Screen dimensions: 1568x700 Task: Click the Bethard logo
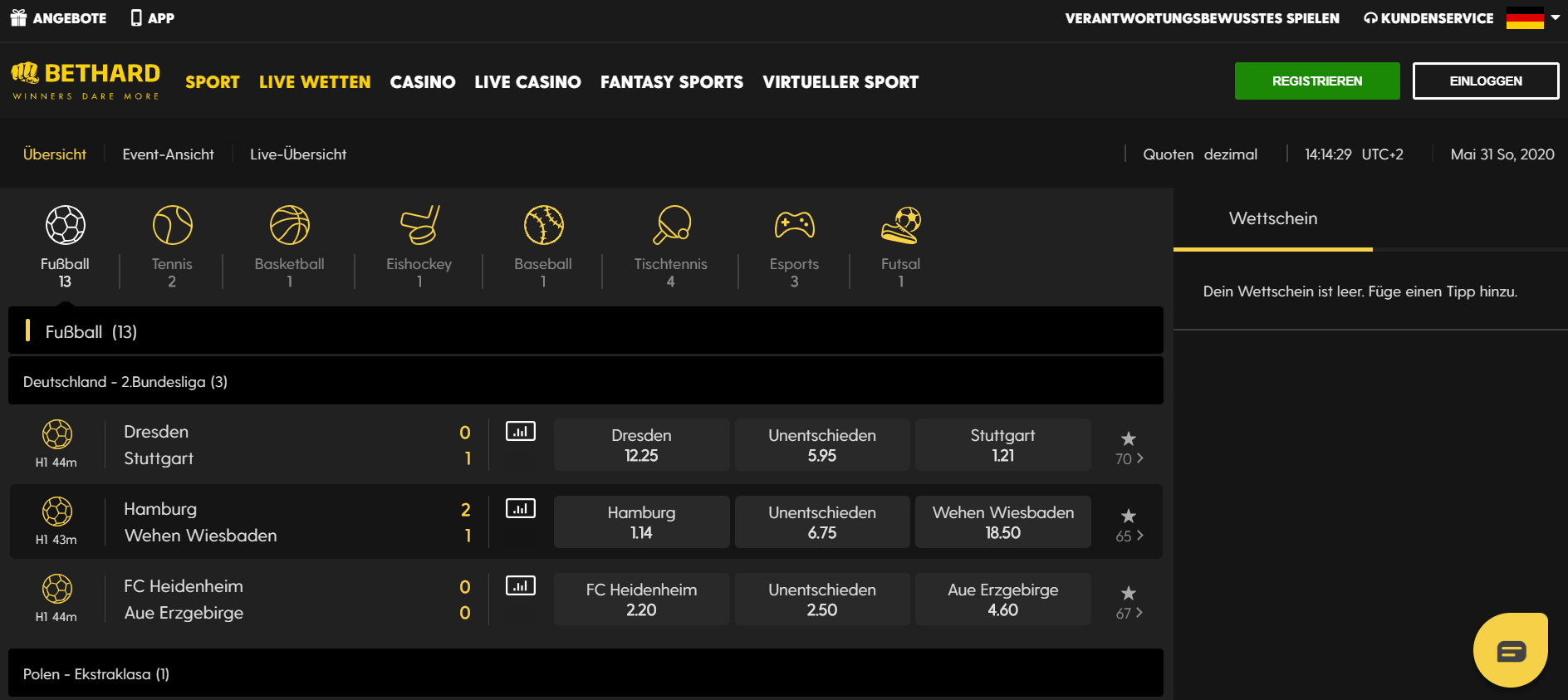[86, 81]
